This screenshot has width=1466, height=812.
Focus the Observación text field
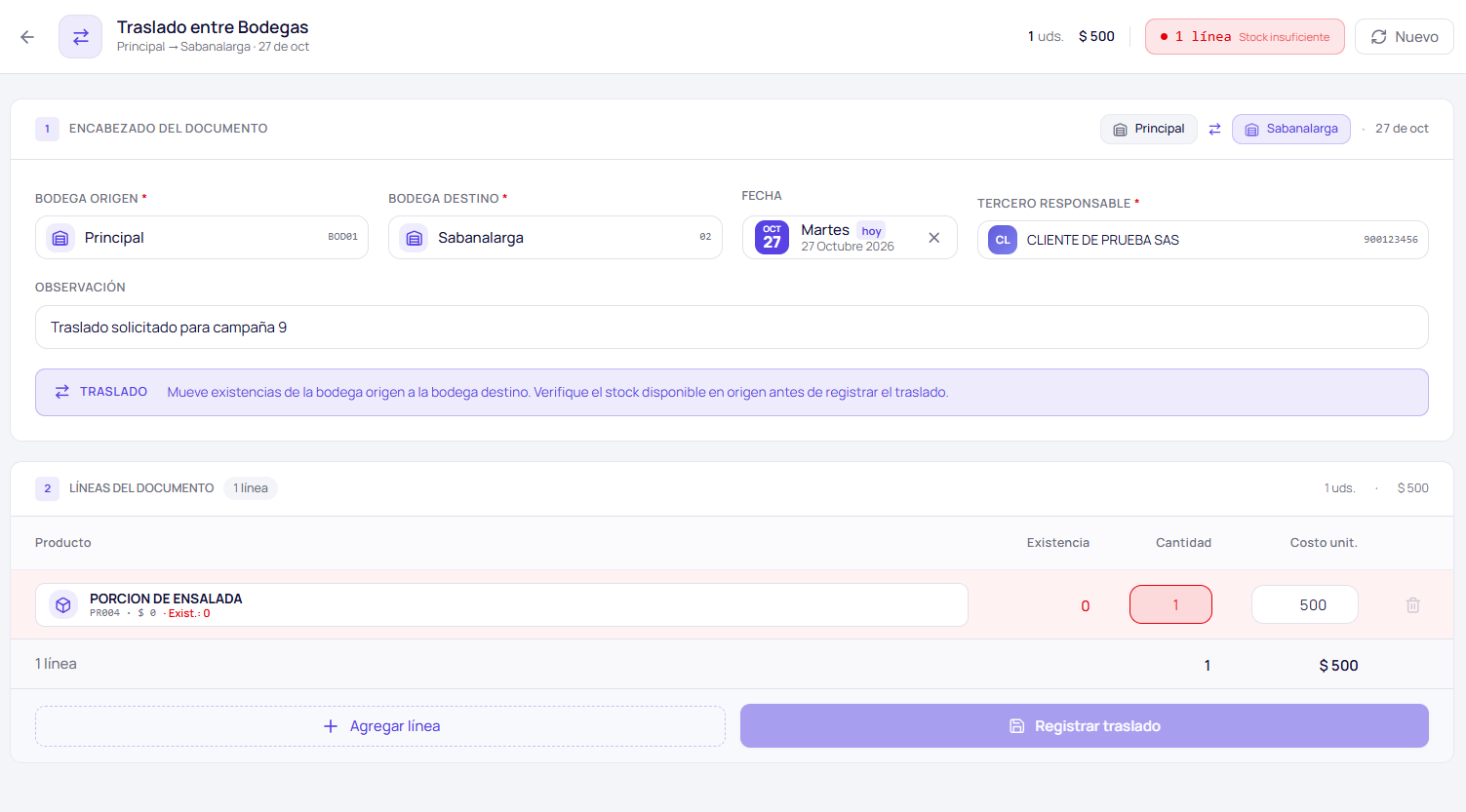[732, 328]
